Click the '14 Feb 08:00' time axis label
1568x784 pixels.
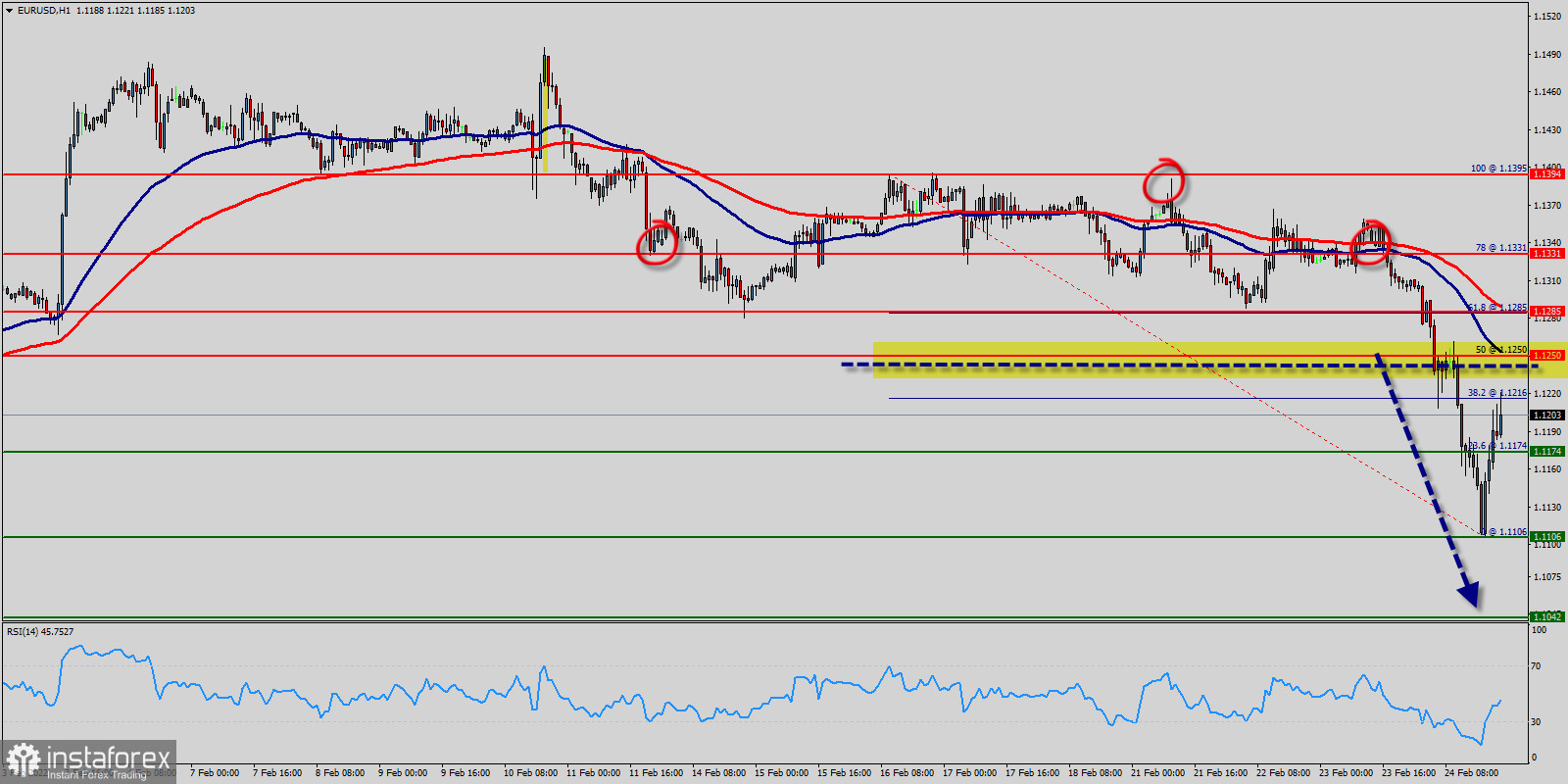[x=718, y=773]
